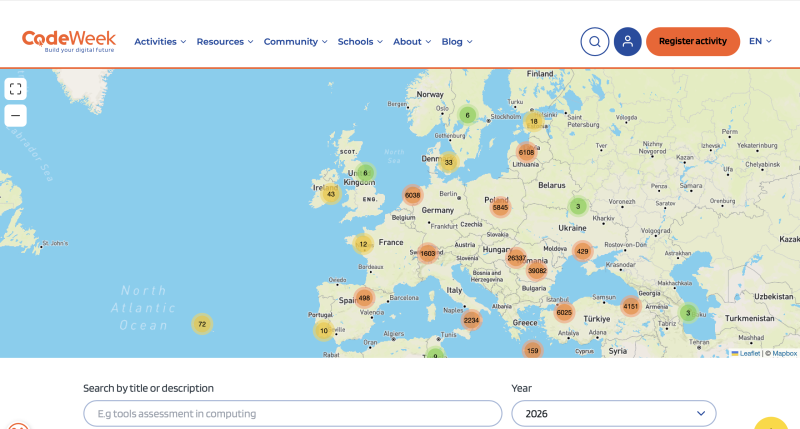
Task: Open the Year dropdown showing 2026
Action: coord(614,413)
